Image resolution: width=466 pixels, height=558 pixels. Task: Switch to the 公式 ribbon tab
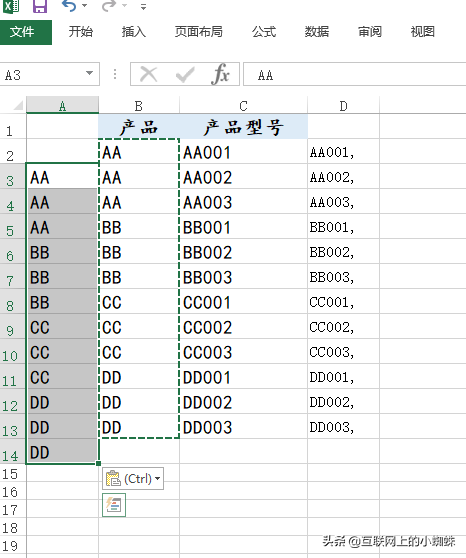[264, 32]
